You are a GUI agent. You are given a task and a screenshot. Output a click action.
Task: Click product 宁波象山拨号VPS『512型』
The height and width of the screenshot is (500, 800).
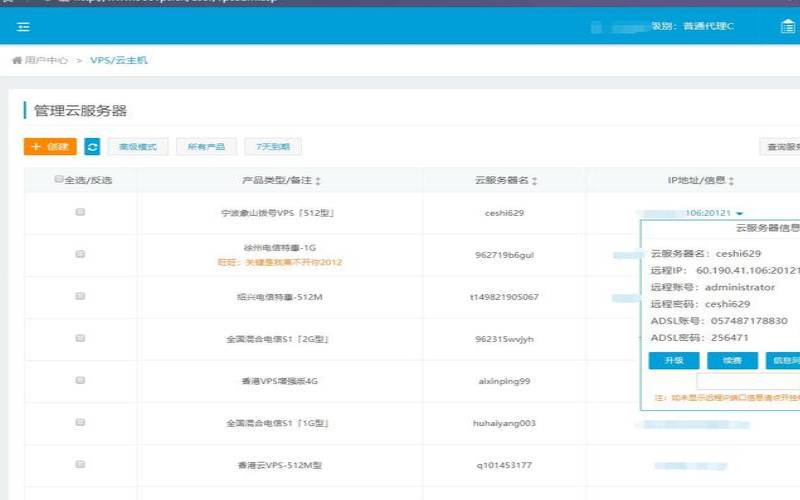(x=278, y=213)
